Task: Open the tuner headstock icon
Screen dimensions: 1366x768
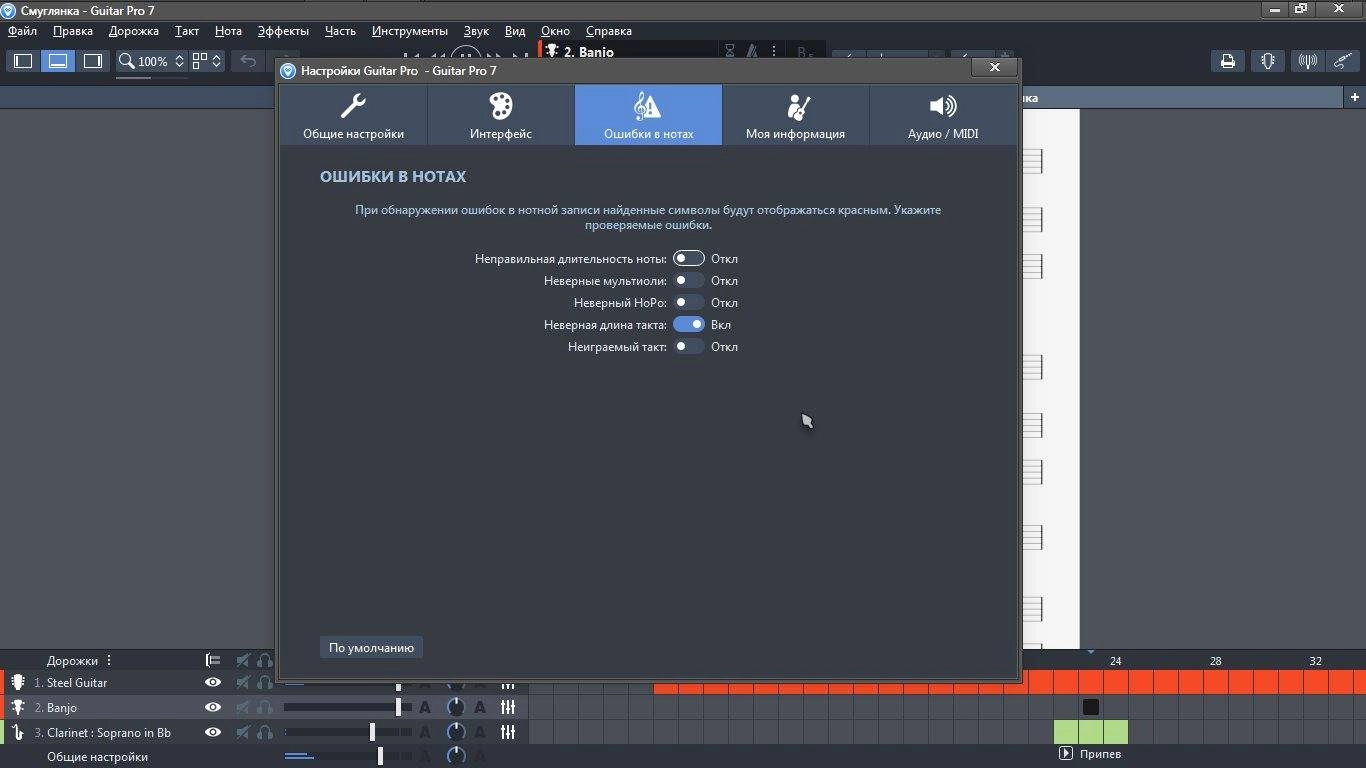Action: pyautogui.click(x=1268, y=61)
